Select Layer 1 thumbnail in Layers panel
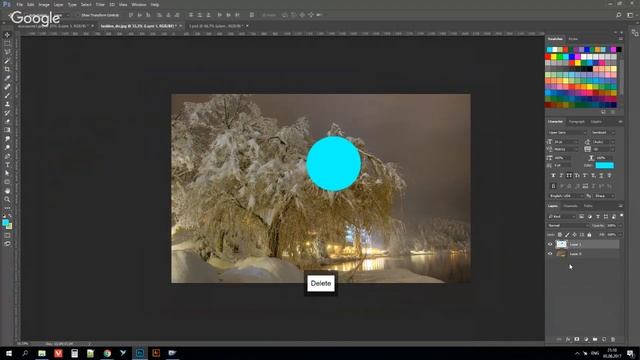The height and width of the screenshot is (360, 640). coord(561,244)
